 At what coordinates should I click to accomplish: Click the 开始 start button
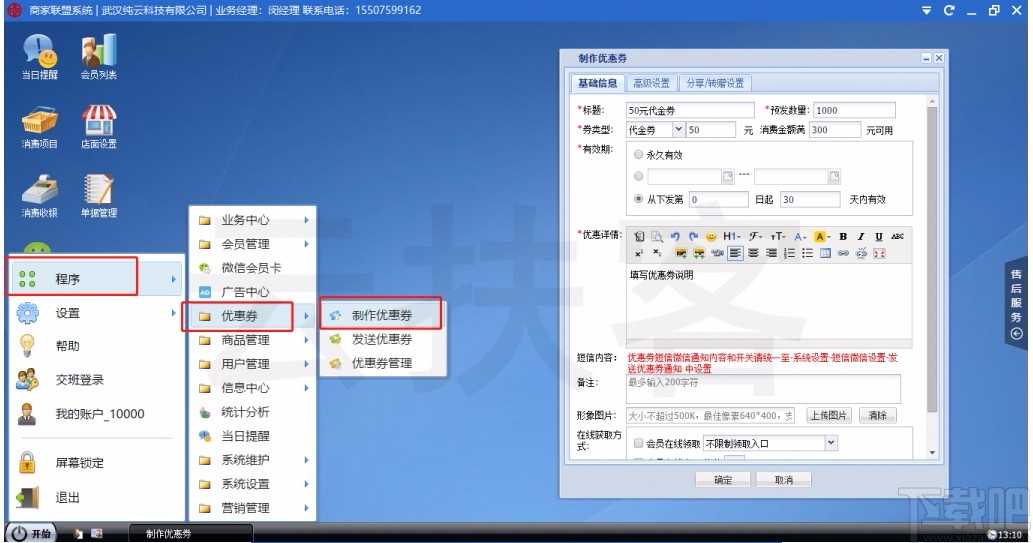[31, 533]
